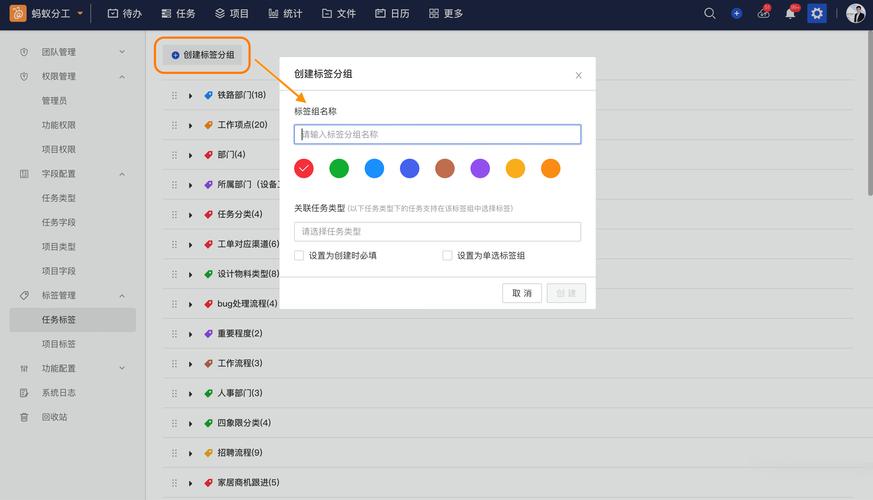Open 项目字段 in sidebar
This screenshot has width=873, height=500.
pyautogui.click(x=58, y=271)
